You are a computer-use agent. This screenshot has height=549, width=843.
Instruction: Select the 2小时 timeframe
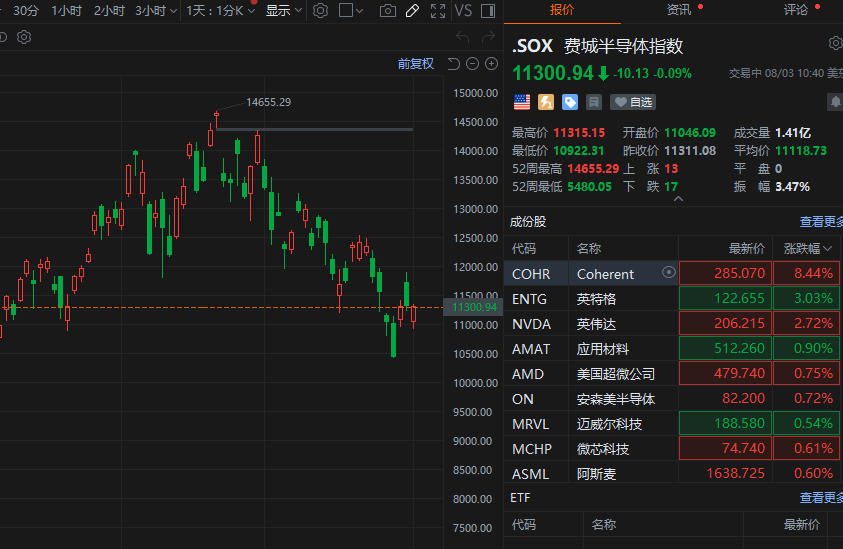pyautogui.click(x=109, y=10)
